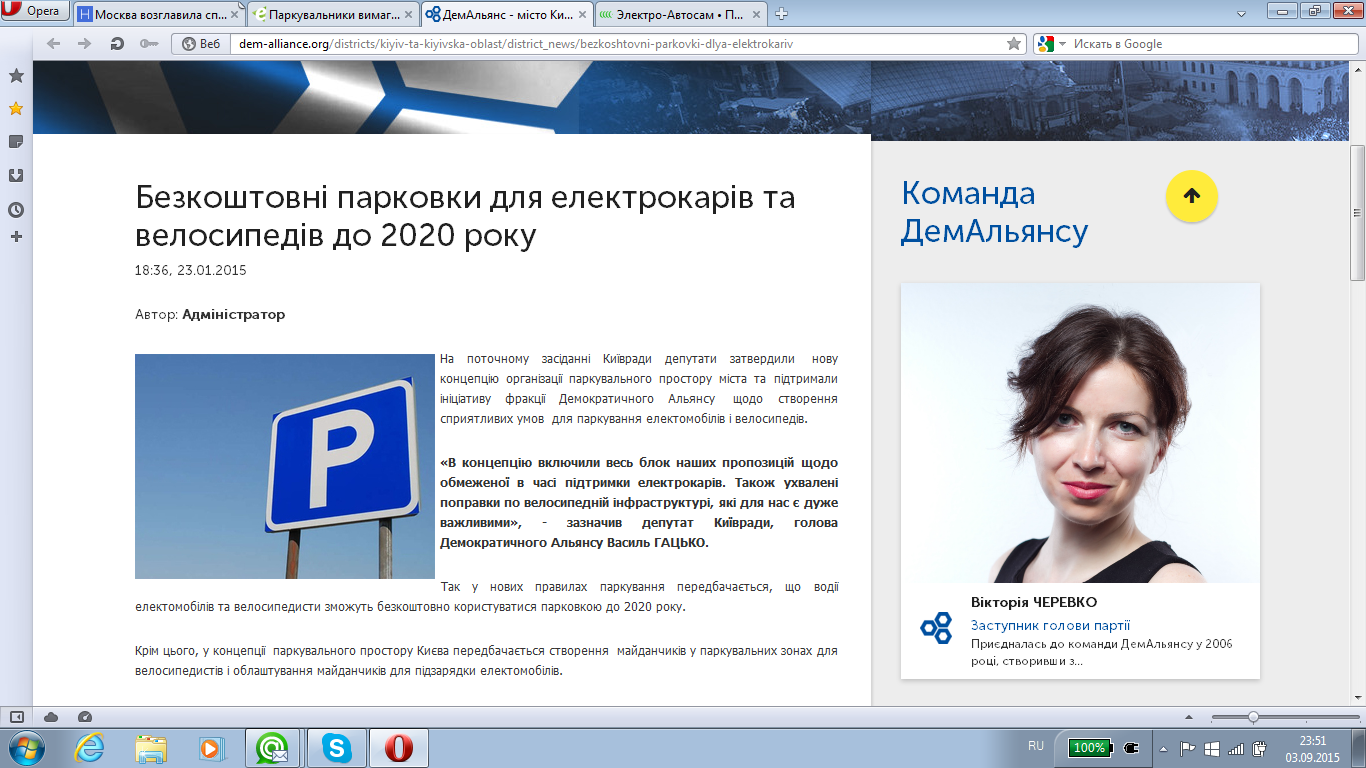Show hidden system tray icons arrow

[1163, 748]
